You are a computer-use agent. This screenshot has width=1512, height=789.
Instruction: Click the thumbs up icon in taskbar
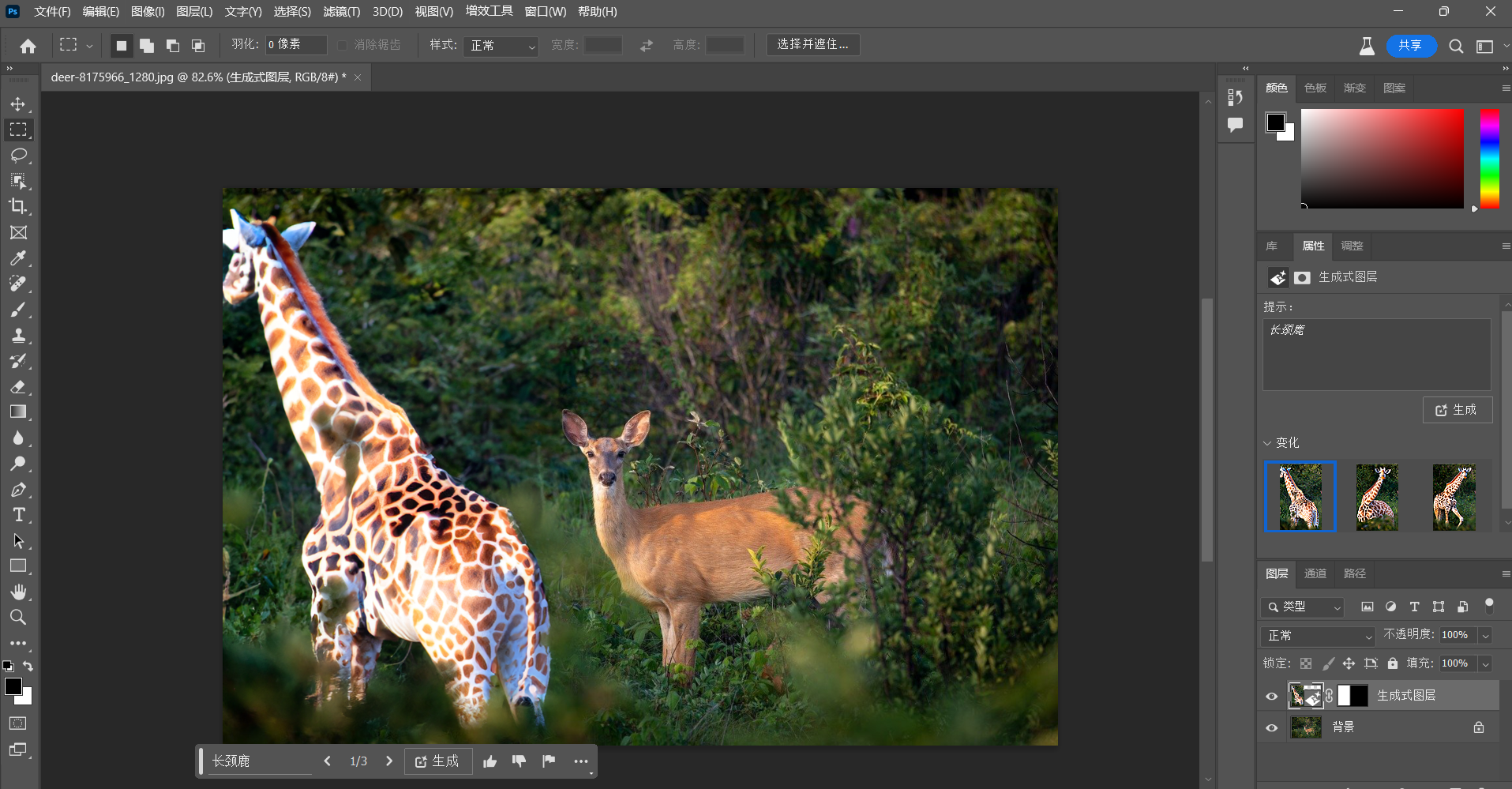(490, 761)
